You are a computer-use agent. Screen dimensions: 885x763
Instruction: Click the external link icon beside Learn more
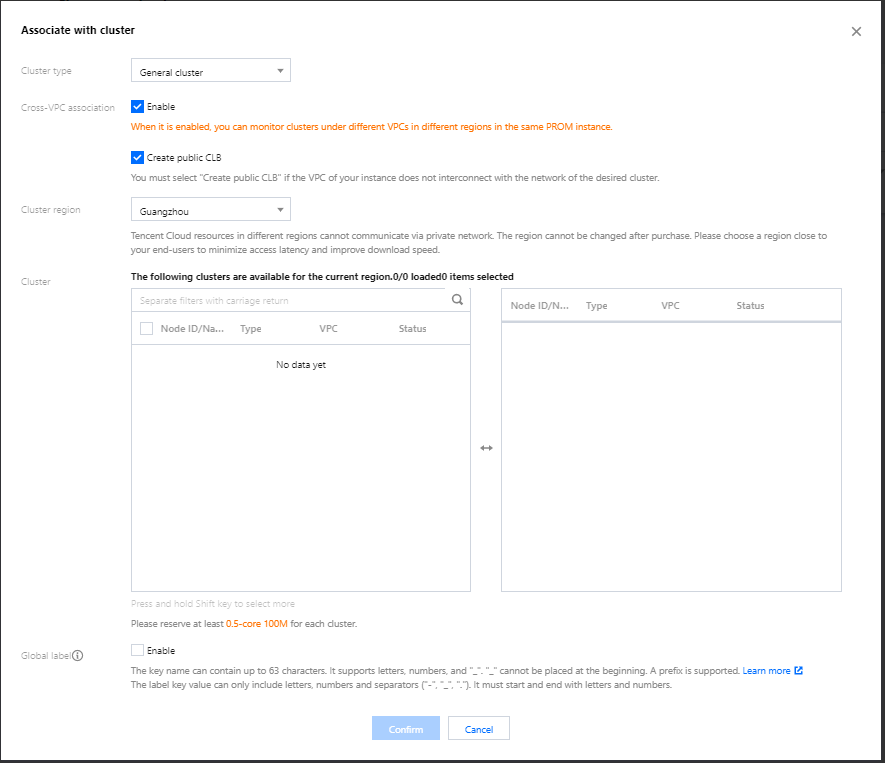pos(798,671)
